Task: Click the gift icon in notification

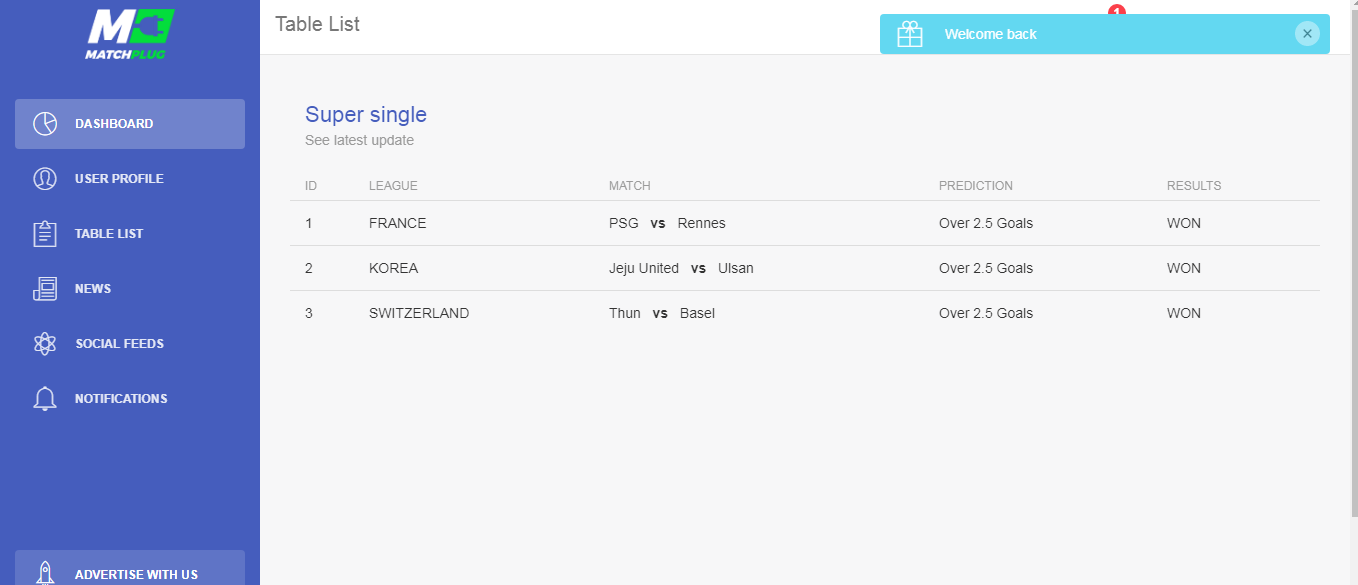Action: tap(910, 34)
